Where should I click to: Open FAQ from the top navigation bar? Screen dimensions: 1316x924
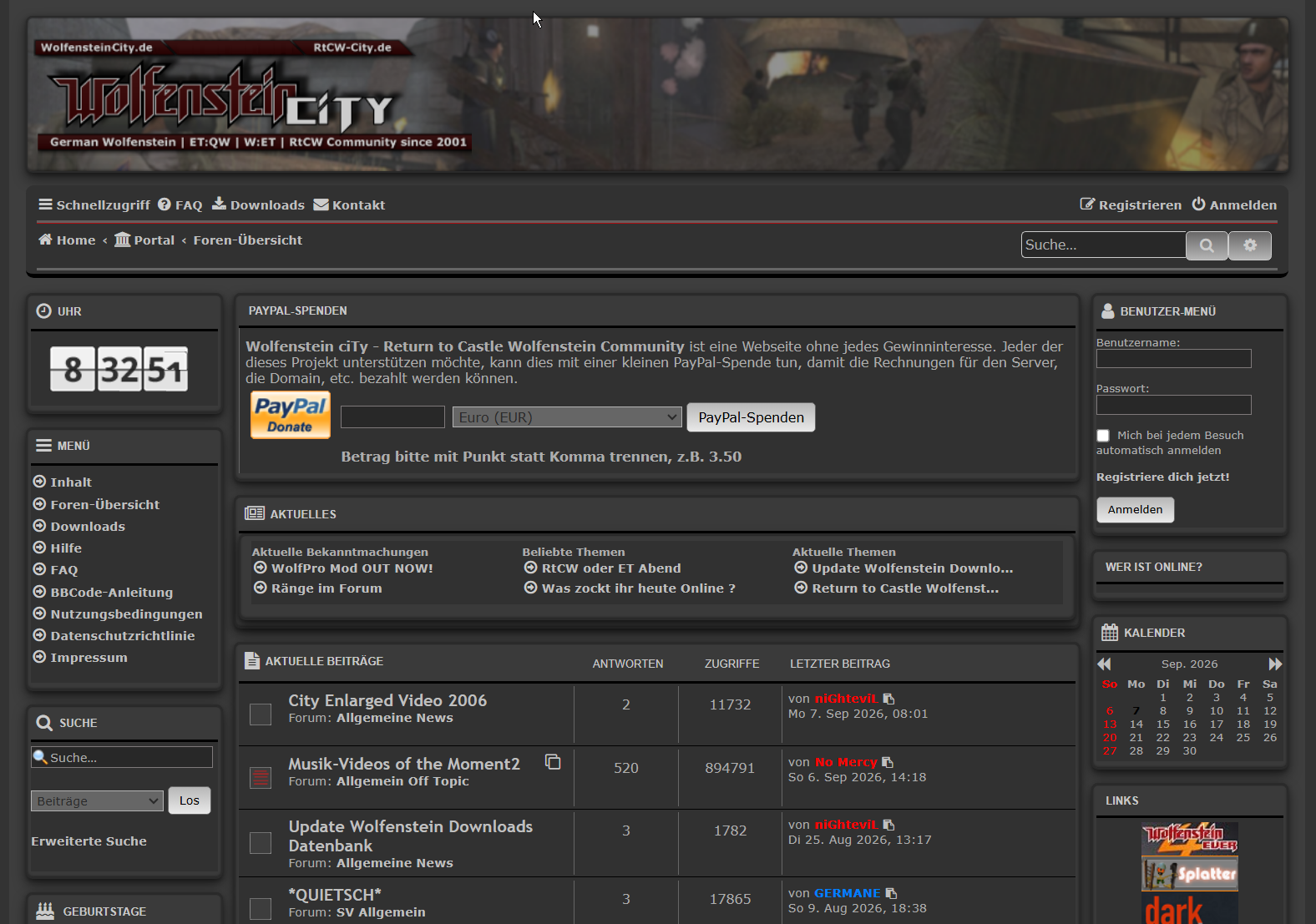click(180, 204)
